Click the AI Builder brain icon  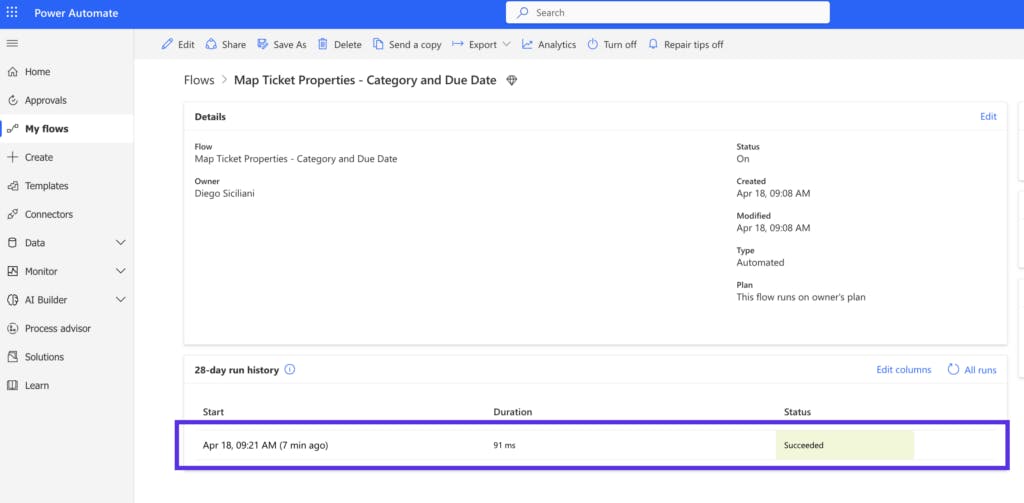pyautogui.click(x=12, y=300)
